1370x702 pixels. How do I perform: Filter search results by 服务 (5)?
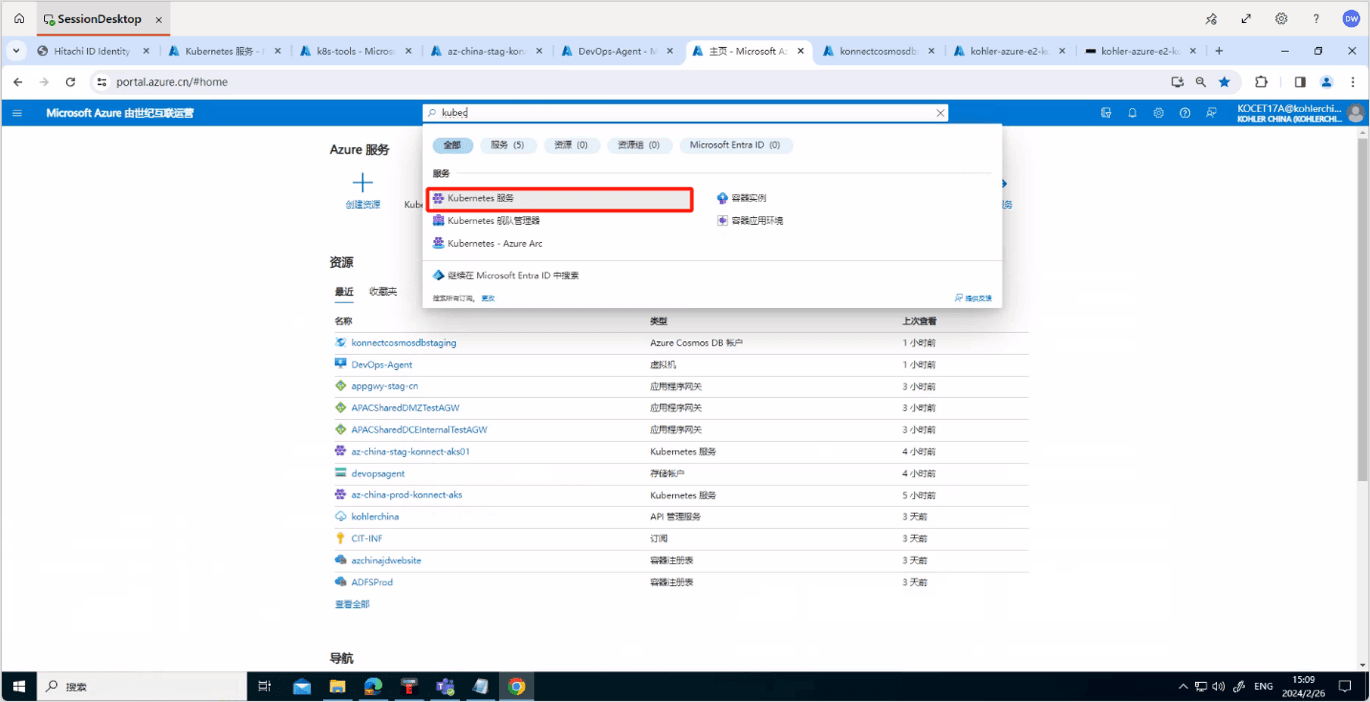(x=507, y=145)
